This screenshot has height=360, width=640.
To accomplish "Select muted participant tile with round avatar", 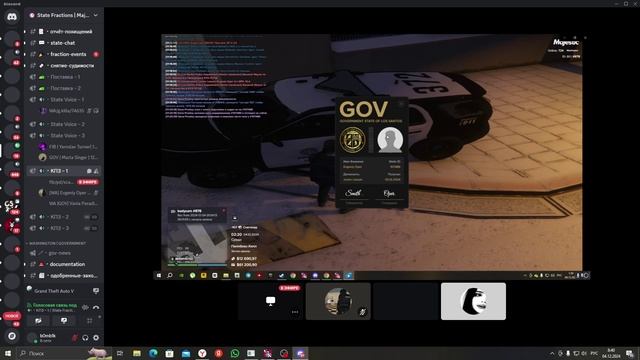I will pyautogui.click(x=338, y=301).
